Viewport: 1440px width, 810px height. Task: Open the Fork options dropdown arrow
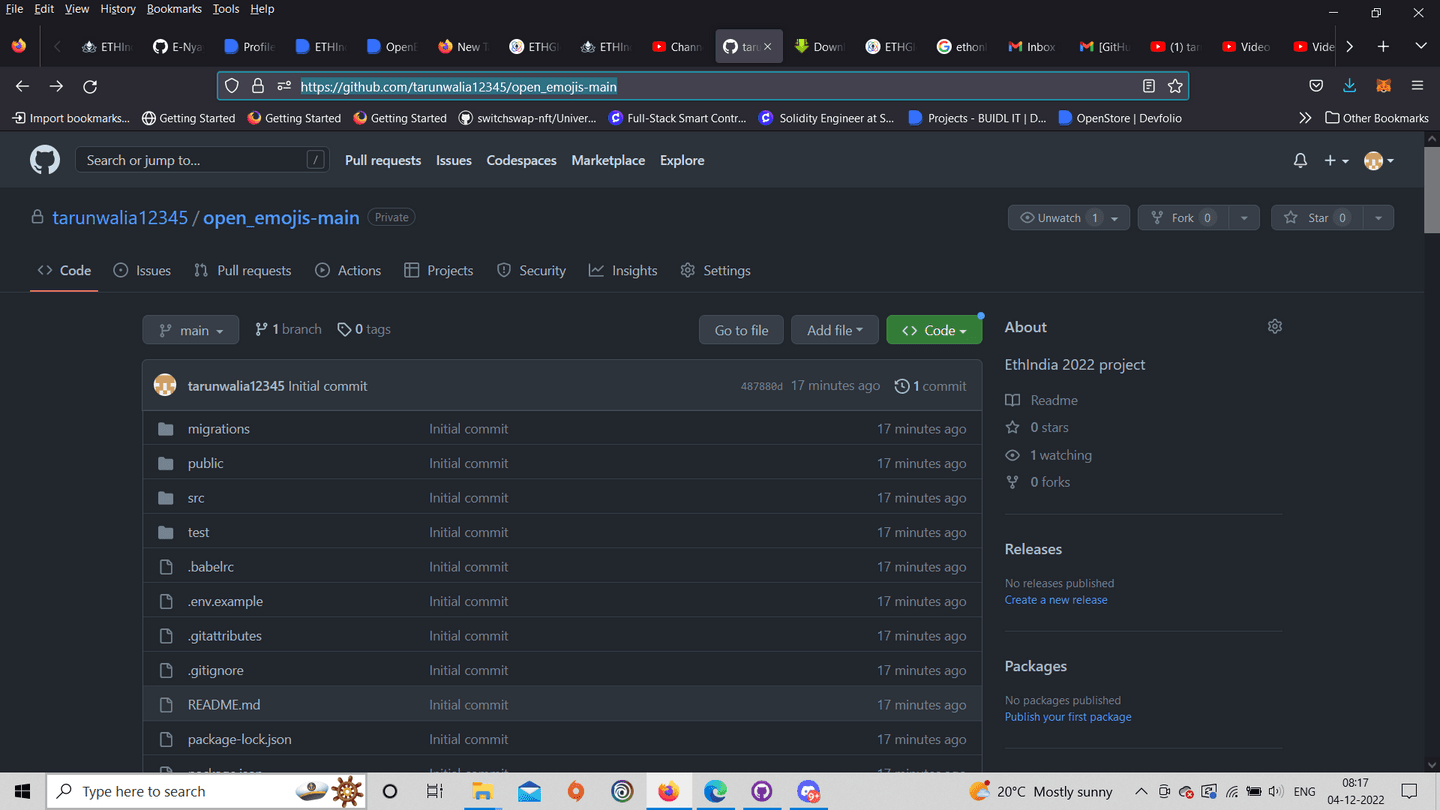point(1243,218)
